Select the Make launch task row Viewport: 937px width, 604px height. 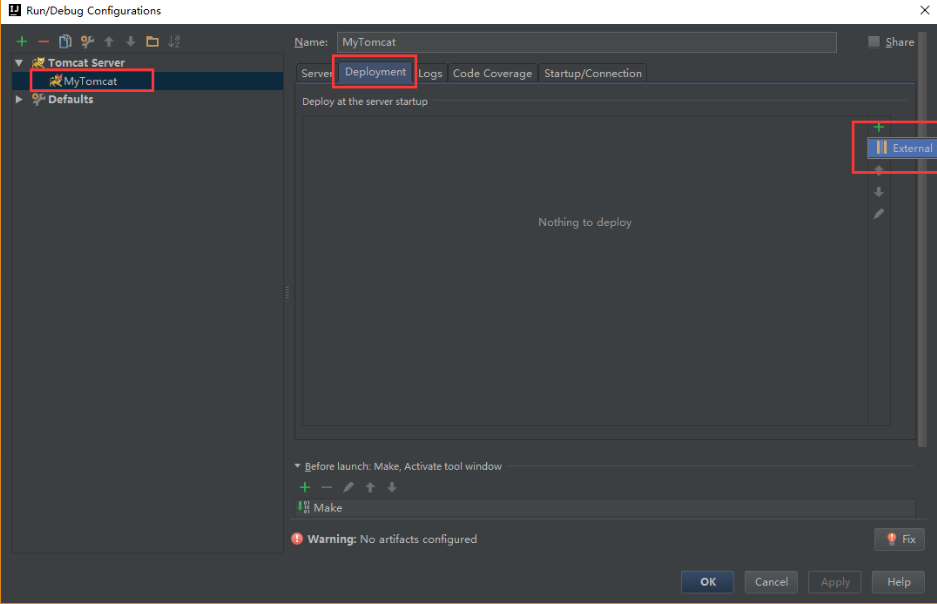click(x=605, y=507)
